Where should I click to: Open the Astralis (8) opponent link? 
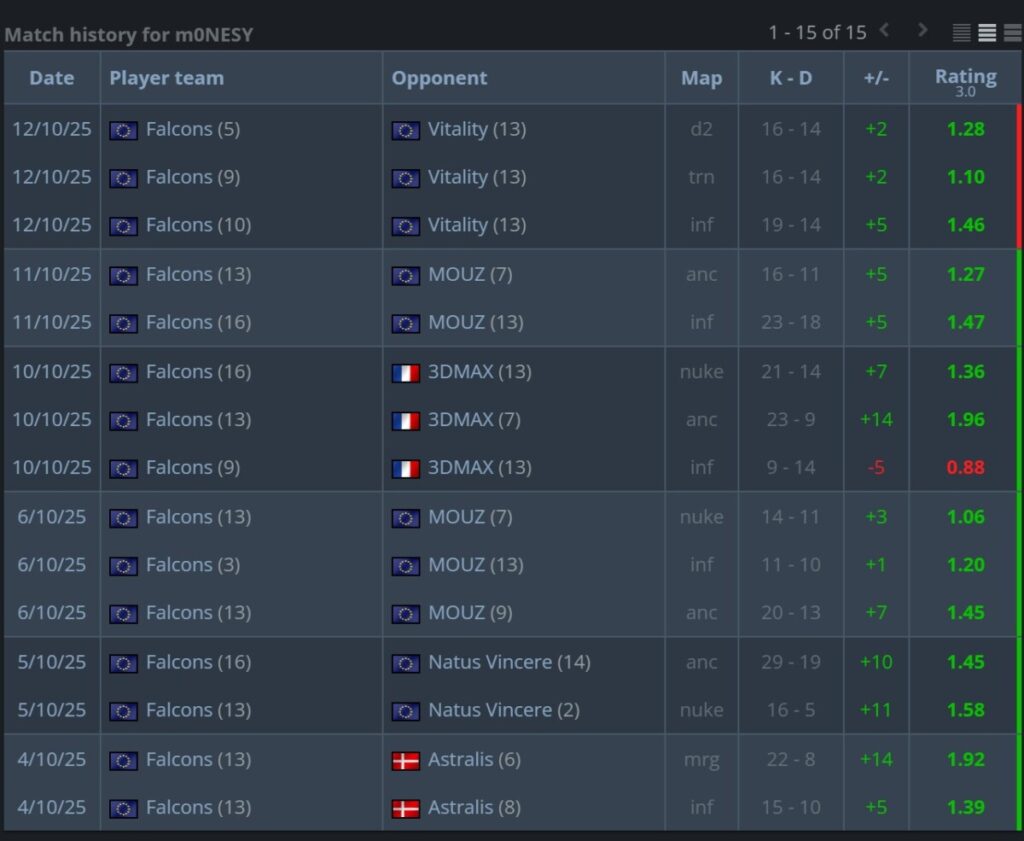(x=474, y=807)
